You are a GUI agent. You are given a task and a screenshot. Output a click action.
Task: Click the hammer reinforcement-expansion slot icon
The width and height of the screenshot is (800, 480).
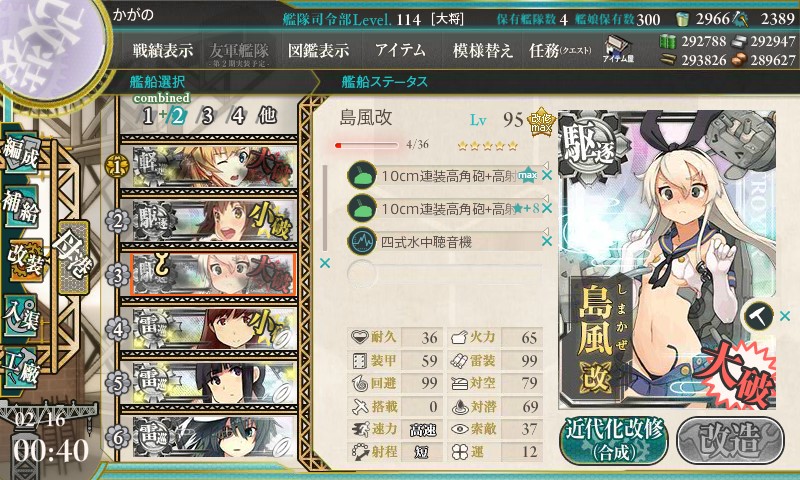coord(758,316)
